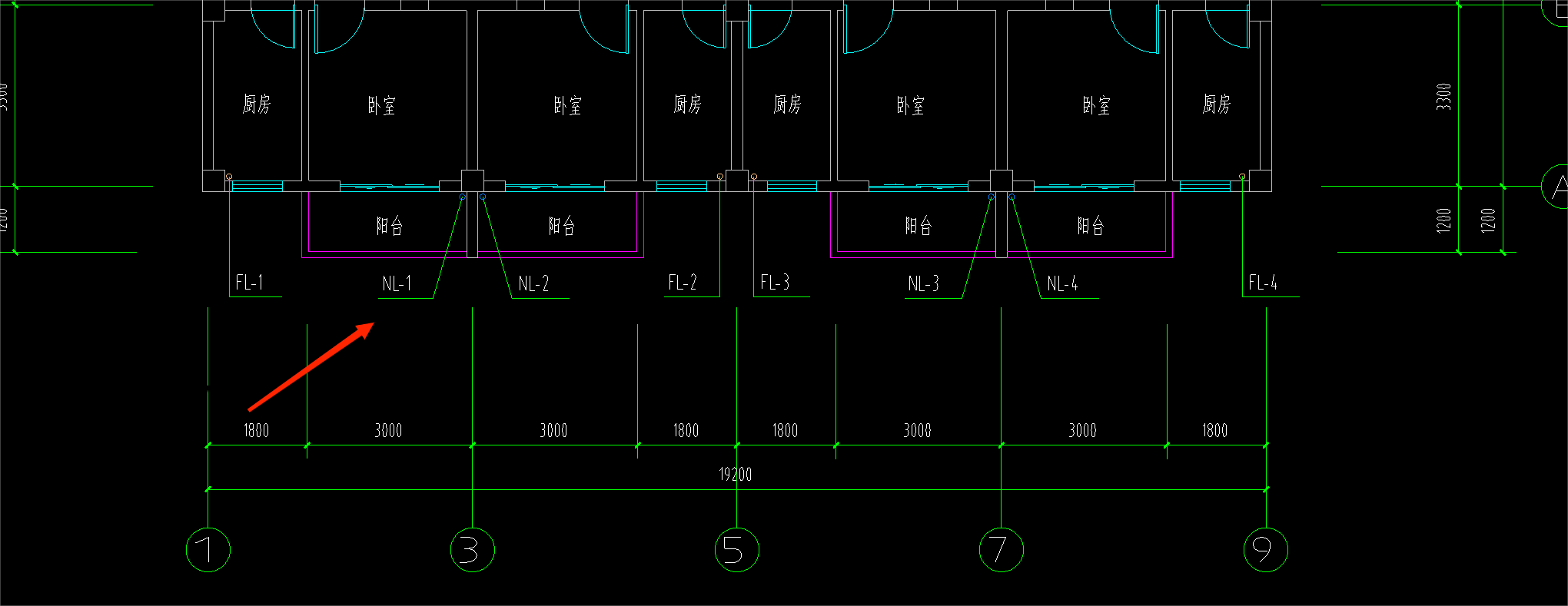The height and width of the screenshot is (606, 1568).
Task: Select the NL-4 pipe label
Action: (x=1062, y=284)
